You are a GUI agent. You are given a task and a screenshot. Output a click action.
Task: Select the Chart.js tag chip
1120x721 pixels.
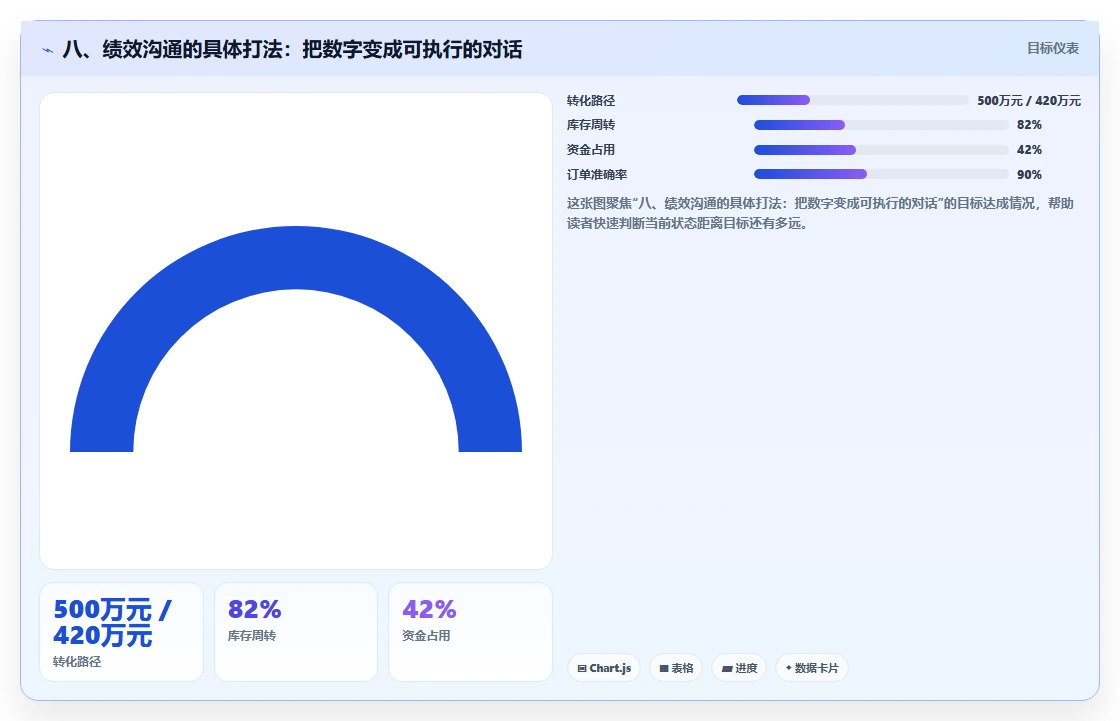pos(604,668)
